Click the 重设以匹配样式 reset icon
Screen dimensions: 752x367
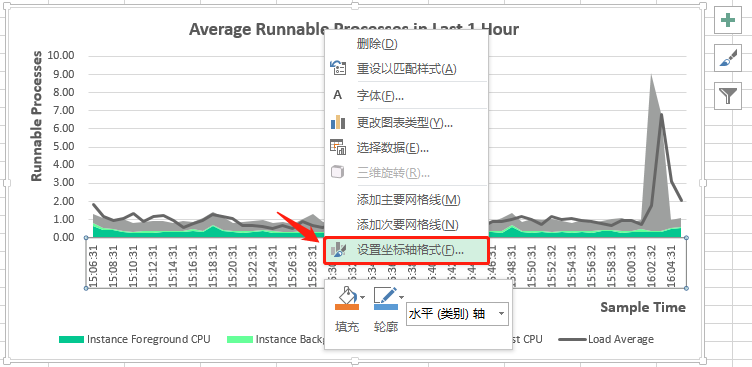pyautogui.click(x=338, y=69)
